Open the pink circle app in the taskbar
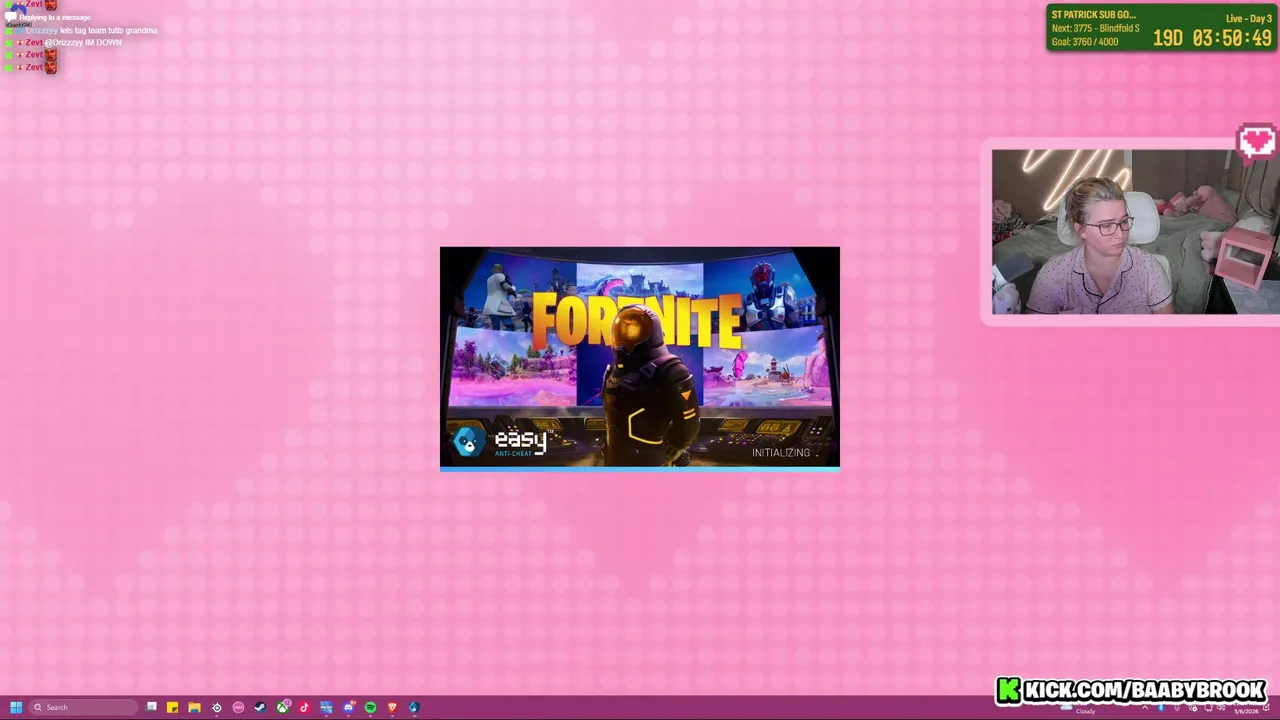 coord(238,708)
